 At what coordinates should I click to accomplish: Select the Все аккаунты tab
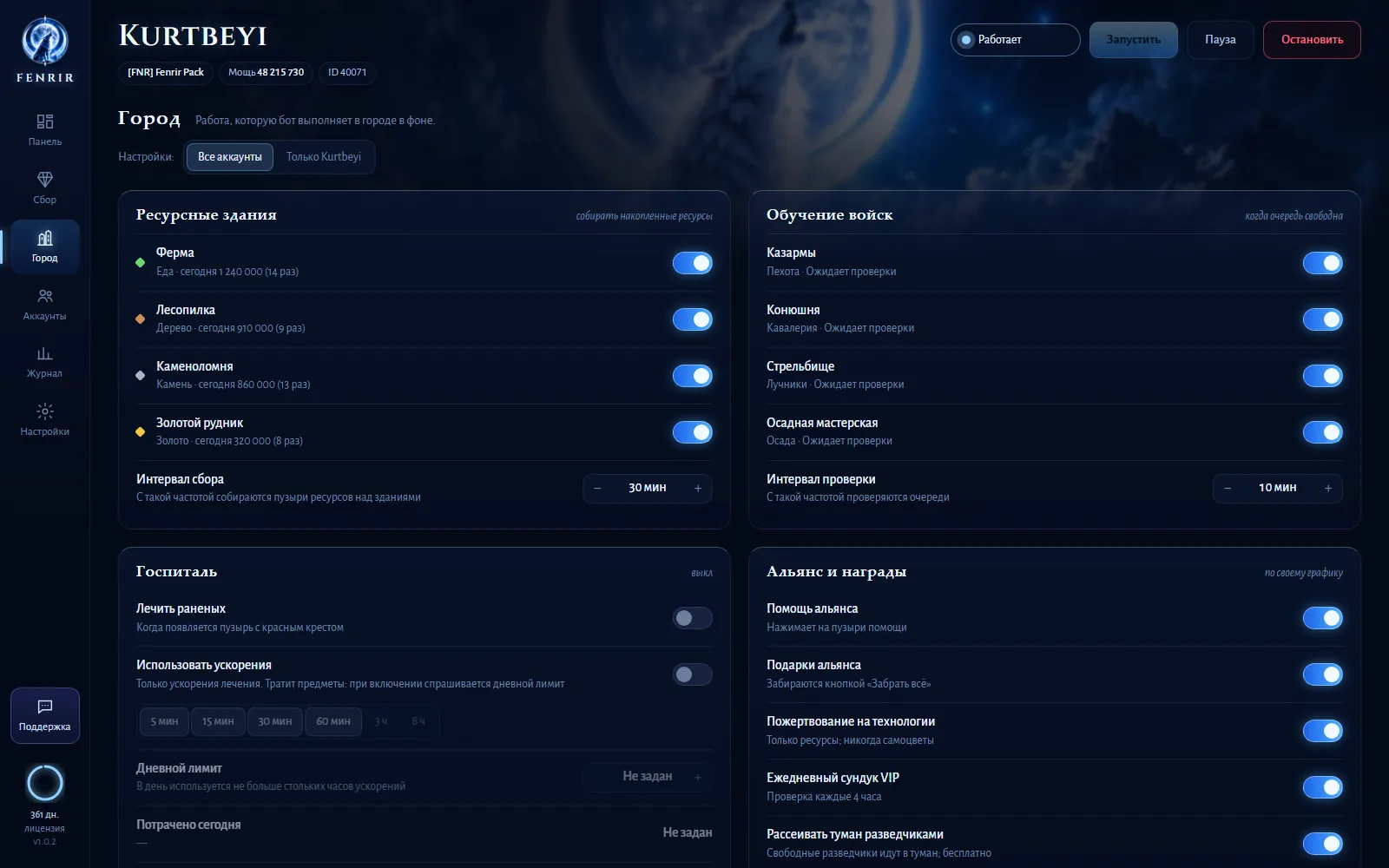[230, 157]
